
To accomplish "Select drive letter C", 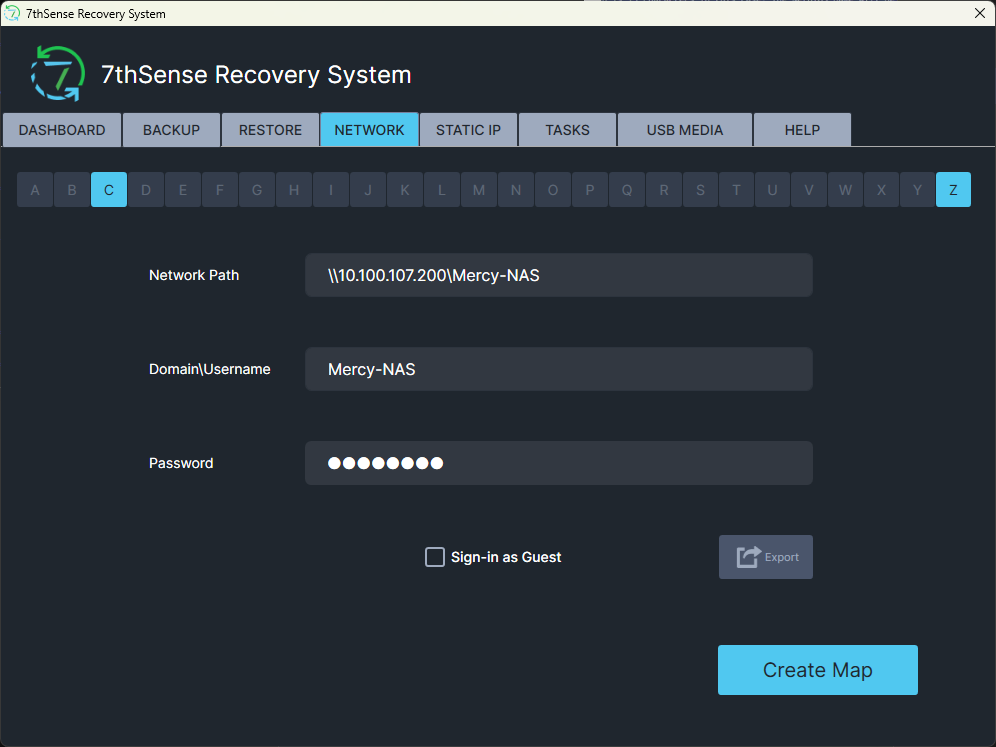I will (x=109, y=190).
